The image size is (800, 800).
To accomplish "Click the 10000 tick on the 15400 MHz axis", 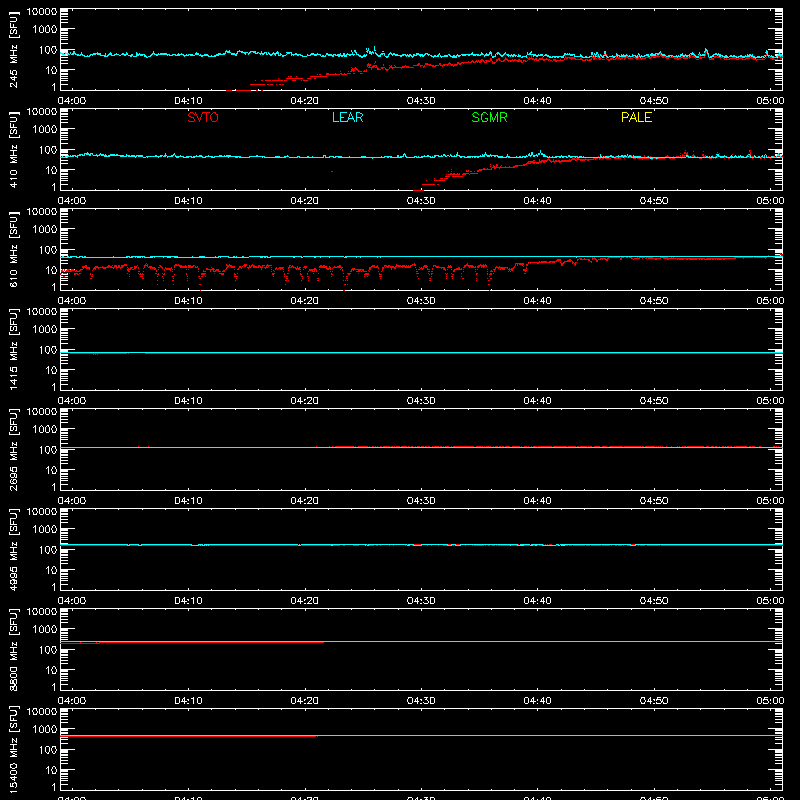I will pos(42,712).
